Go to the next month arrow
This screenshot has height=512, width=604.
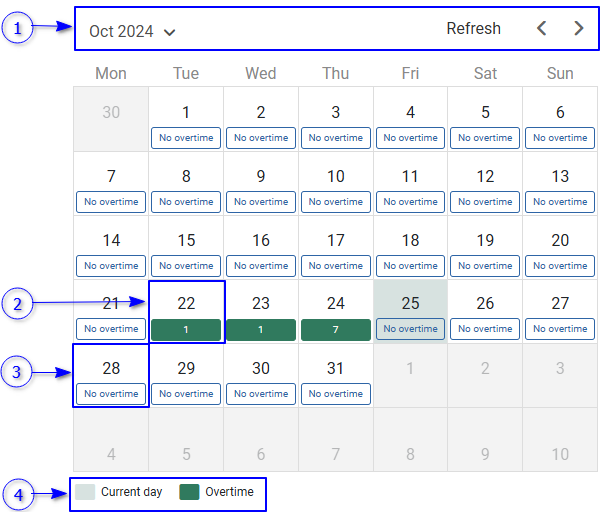pyautogui.click(x=579, y=29)
